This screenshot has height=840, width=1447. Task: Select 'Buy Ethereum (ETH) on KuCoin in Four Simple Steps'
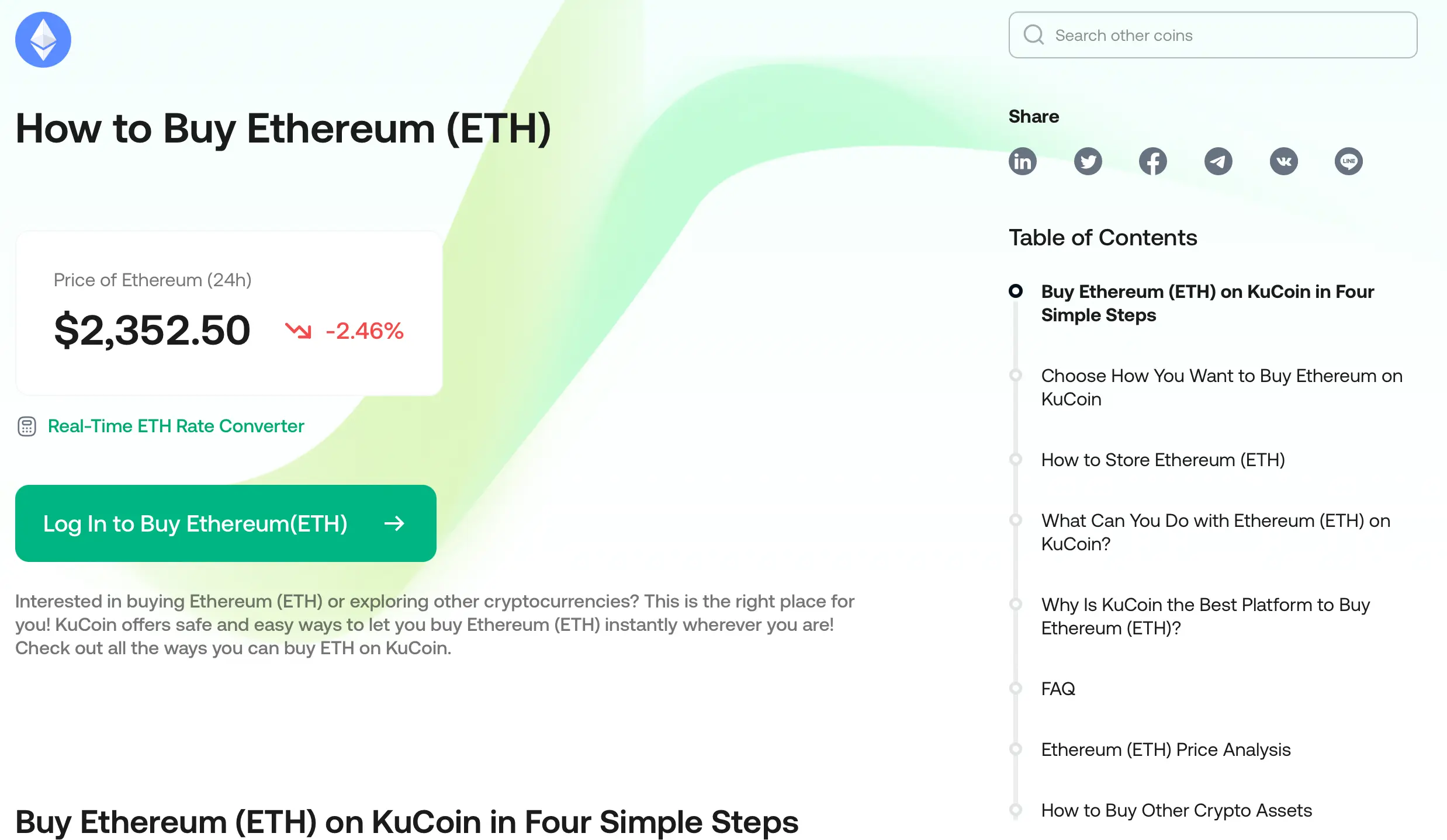[1207, 303]
